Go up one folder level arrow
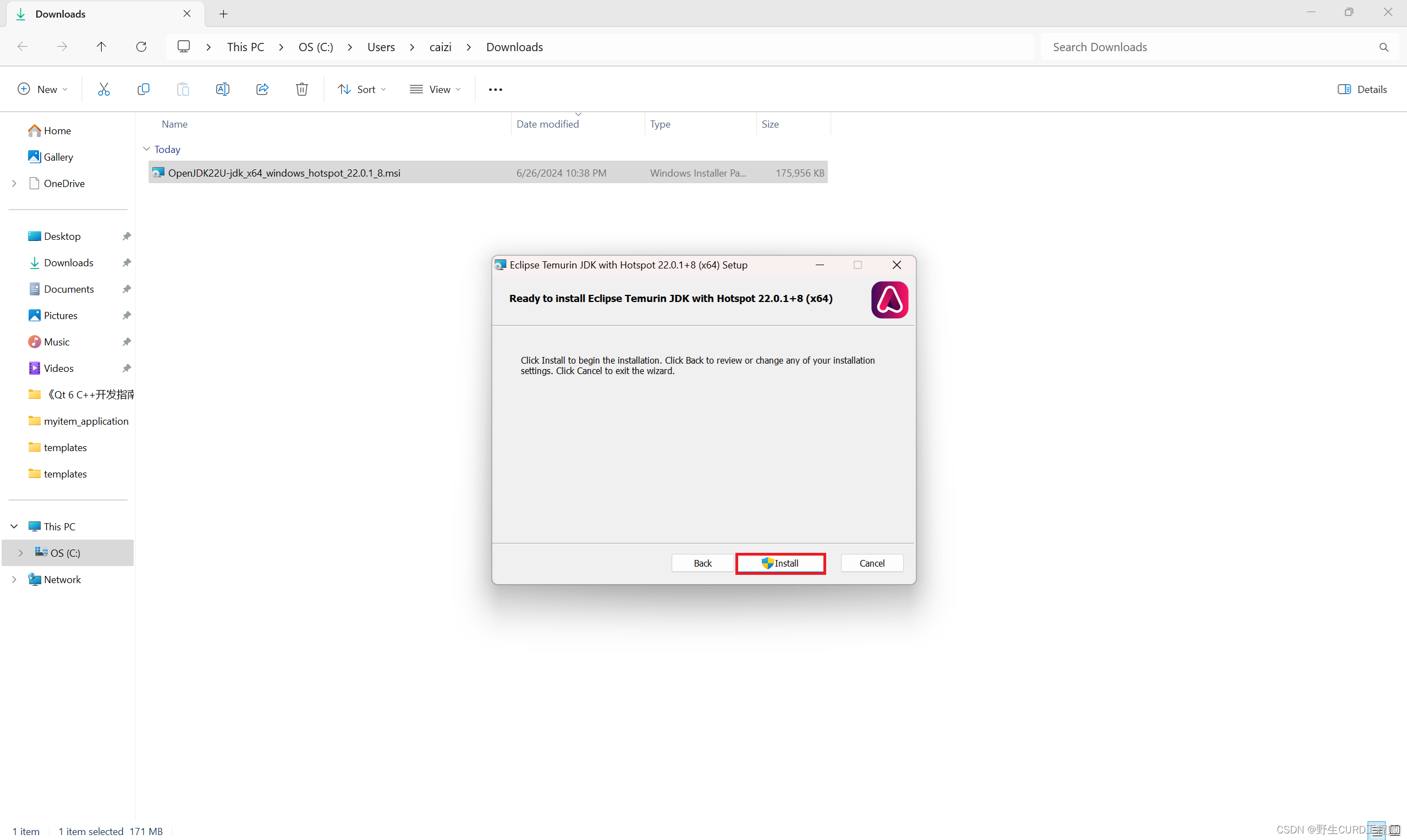 101,47
